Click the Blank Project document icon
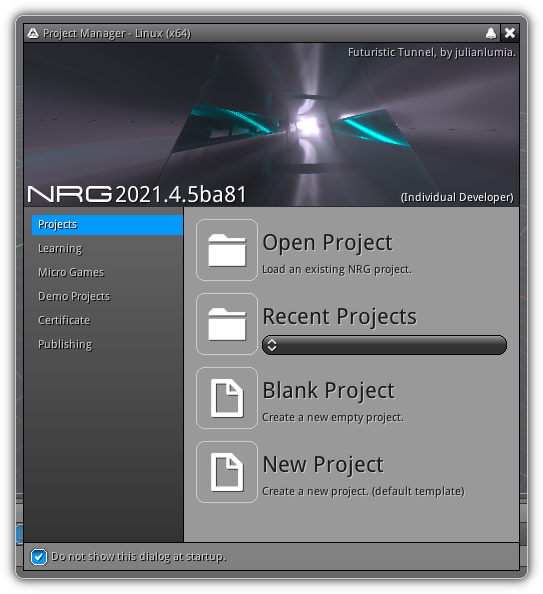This screenshot has height=594, width=543. (x=227, y=398)
